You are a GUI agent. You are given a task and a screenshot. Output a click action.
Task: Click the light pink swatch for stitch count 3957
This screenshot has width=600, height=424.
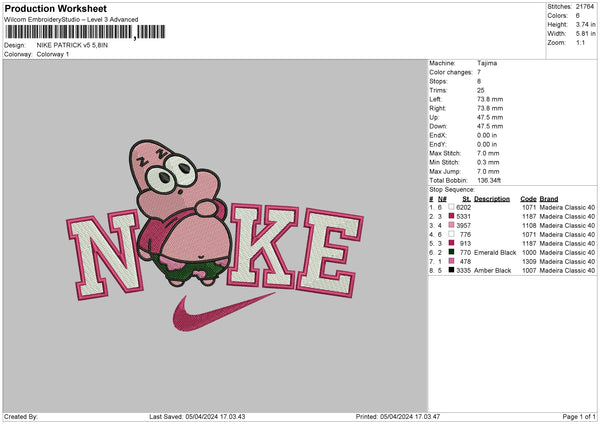coord(451,225)
